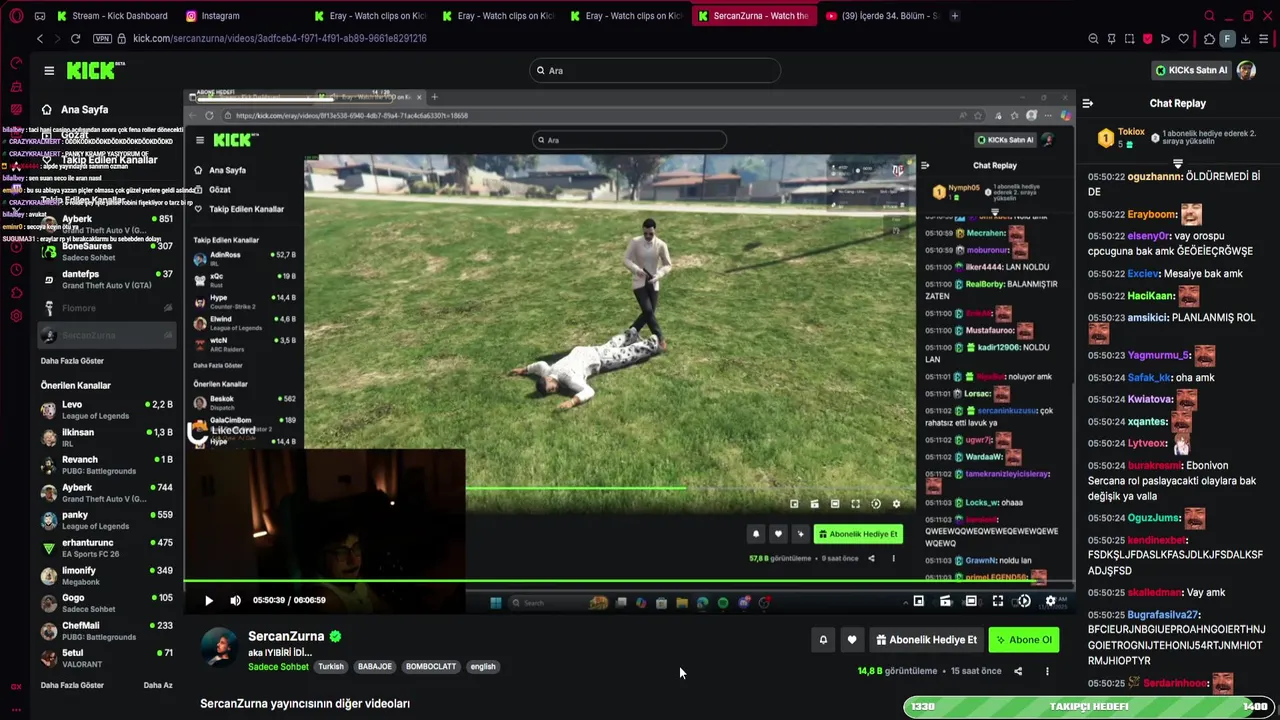Click the user profile avatar top right
Image resolution: width=1280 pixels, height=720 pixels.
(1246, 70)
